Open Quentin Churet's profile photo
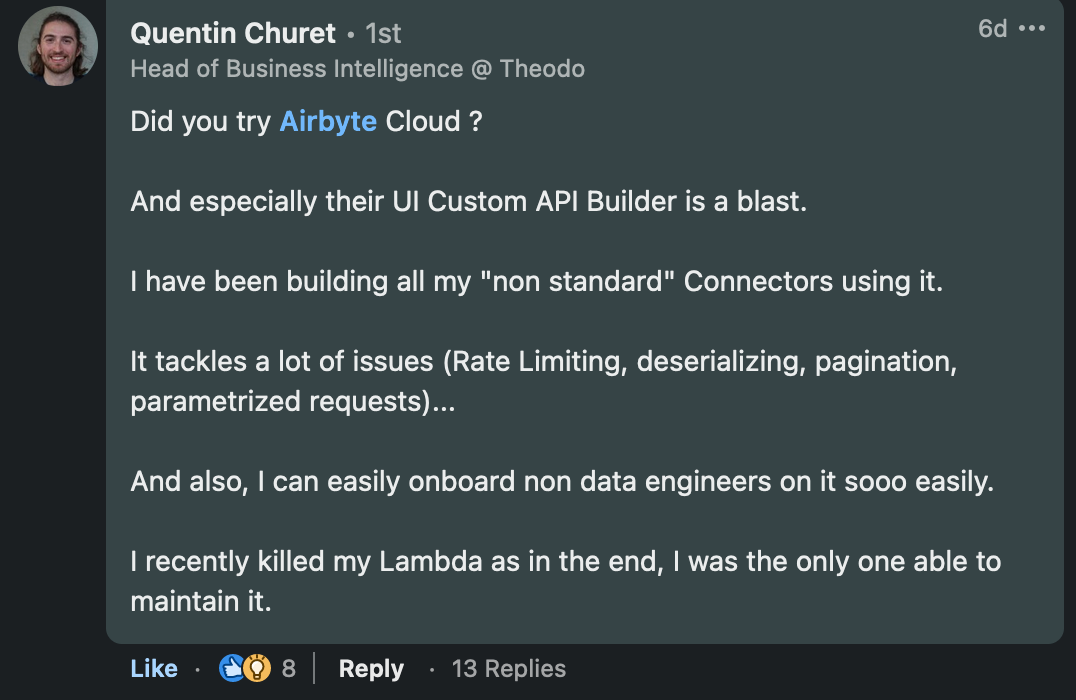Screen dimensions: 1076x700 click(58, 46)
